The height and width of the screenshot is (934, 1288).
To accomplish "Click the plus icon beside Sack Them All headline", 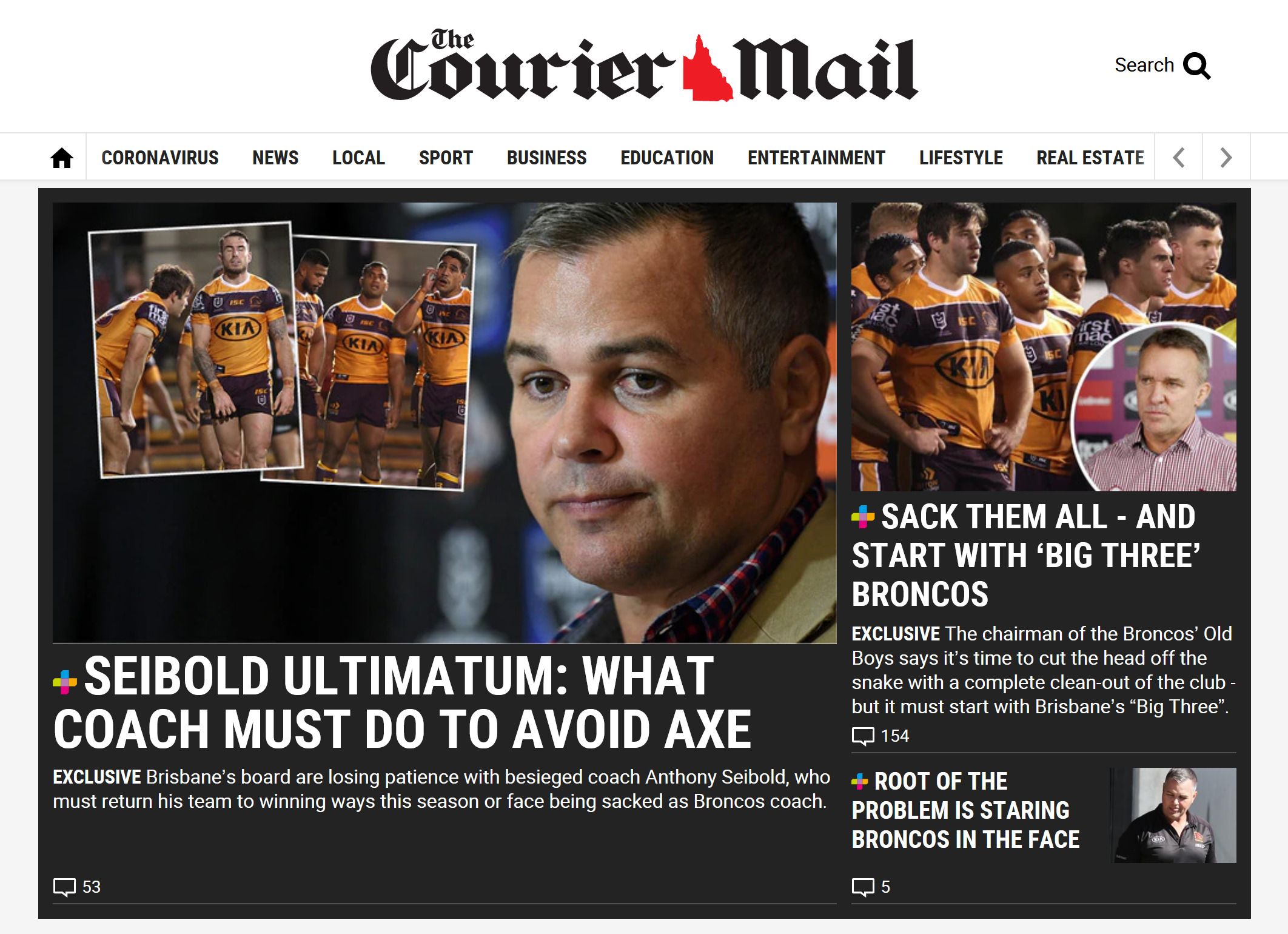I will point(863,517).
